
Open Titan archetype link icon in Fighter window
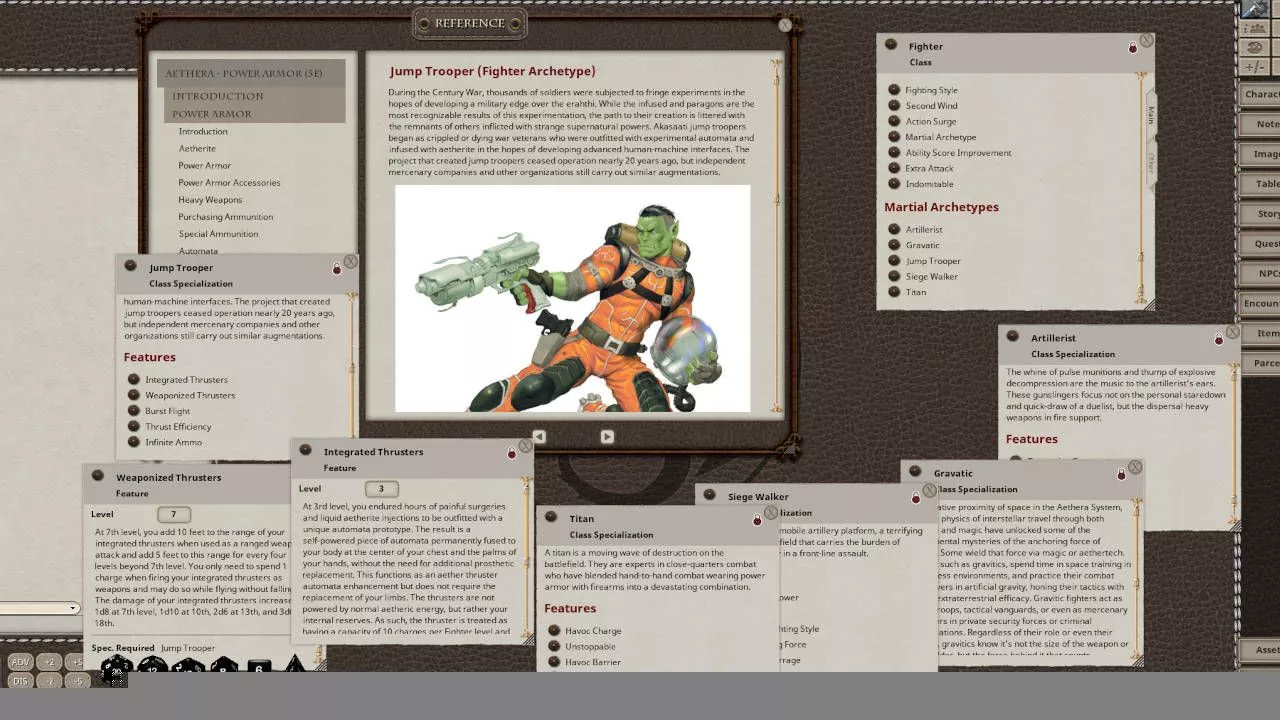click(x=894, y=292)
